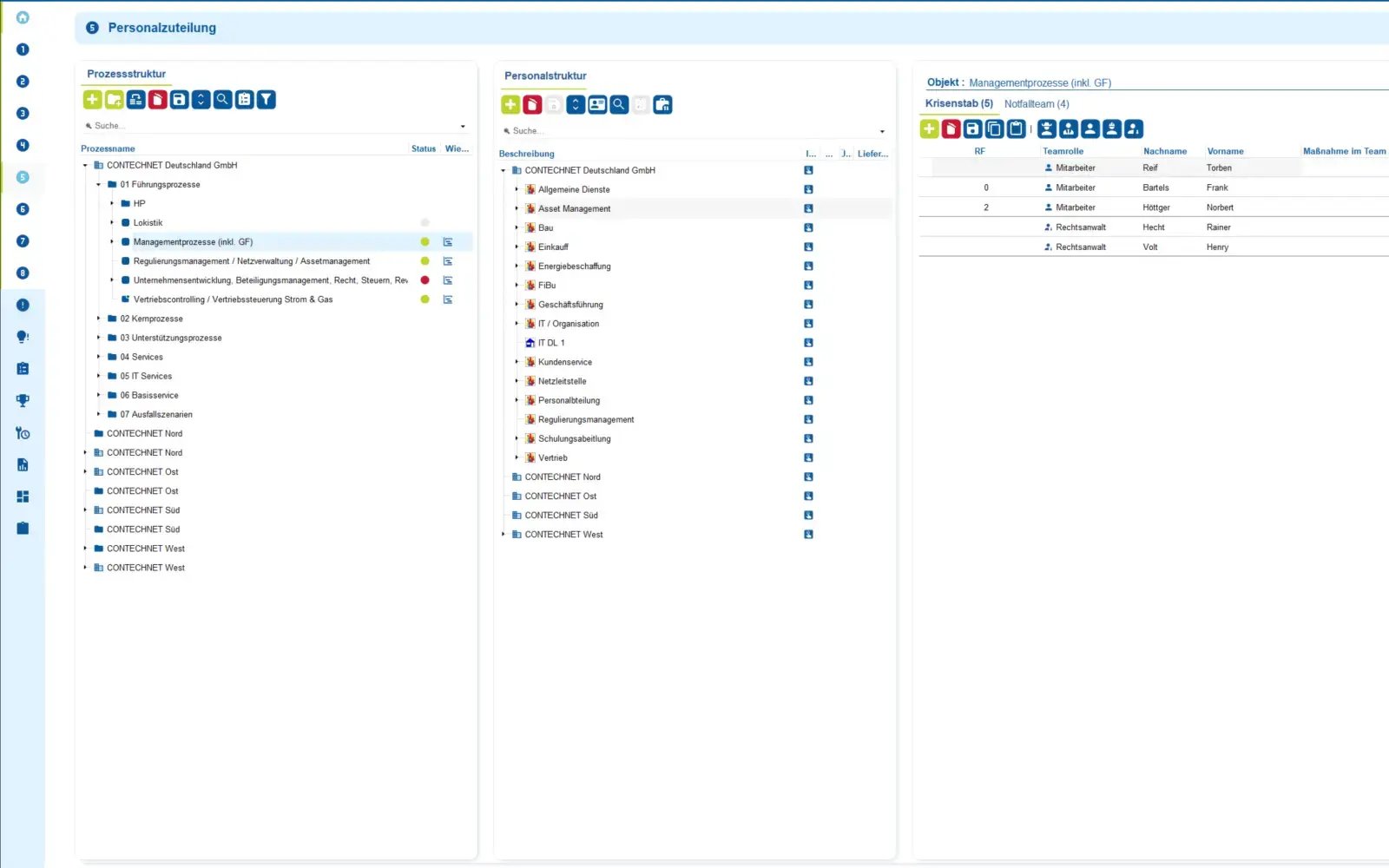
Task: Sort by the Nachname column header
Action: (x=1164, y=151)
